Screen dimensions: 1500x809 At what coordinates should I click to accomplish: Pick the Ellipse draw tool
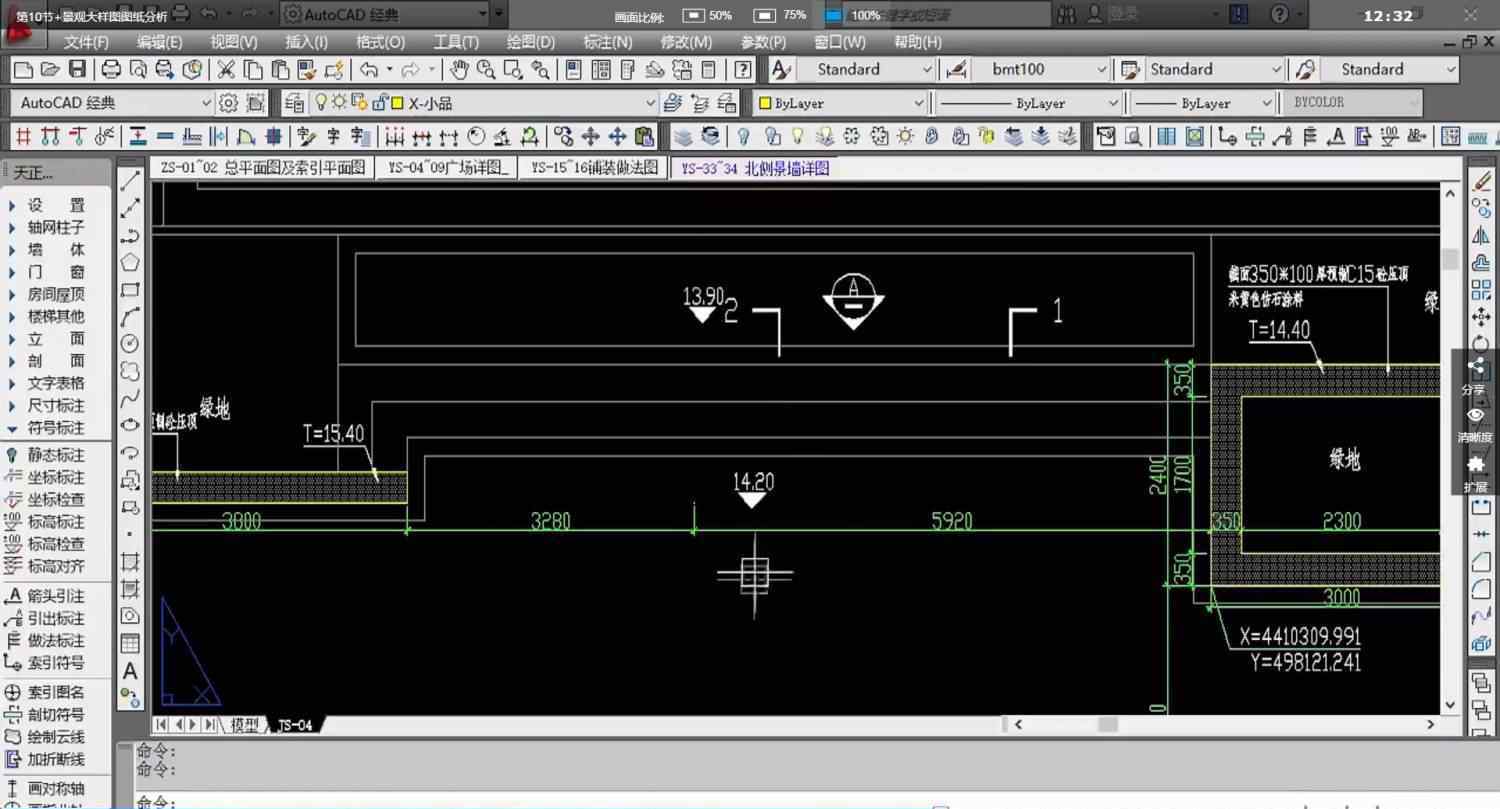(x=130, y=425)
